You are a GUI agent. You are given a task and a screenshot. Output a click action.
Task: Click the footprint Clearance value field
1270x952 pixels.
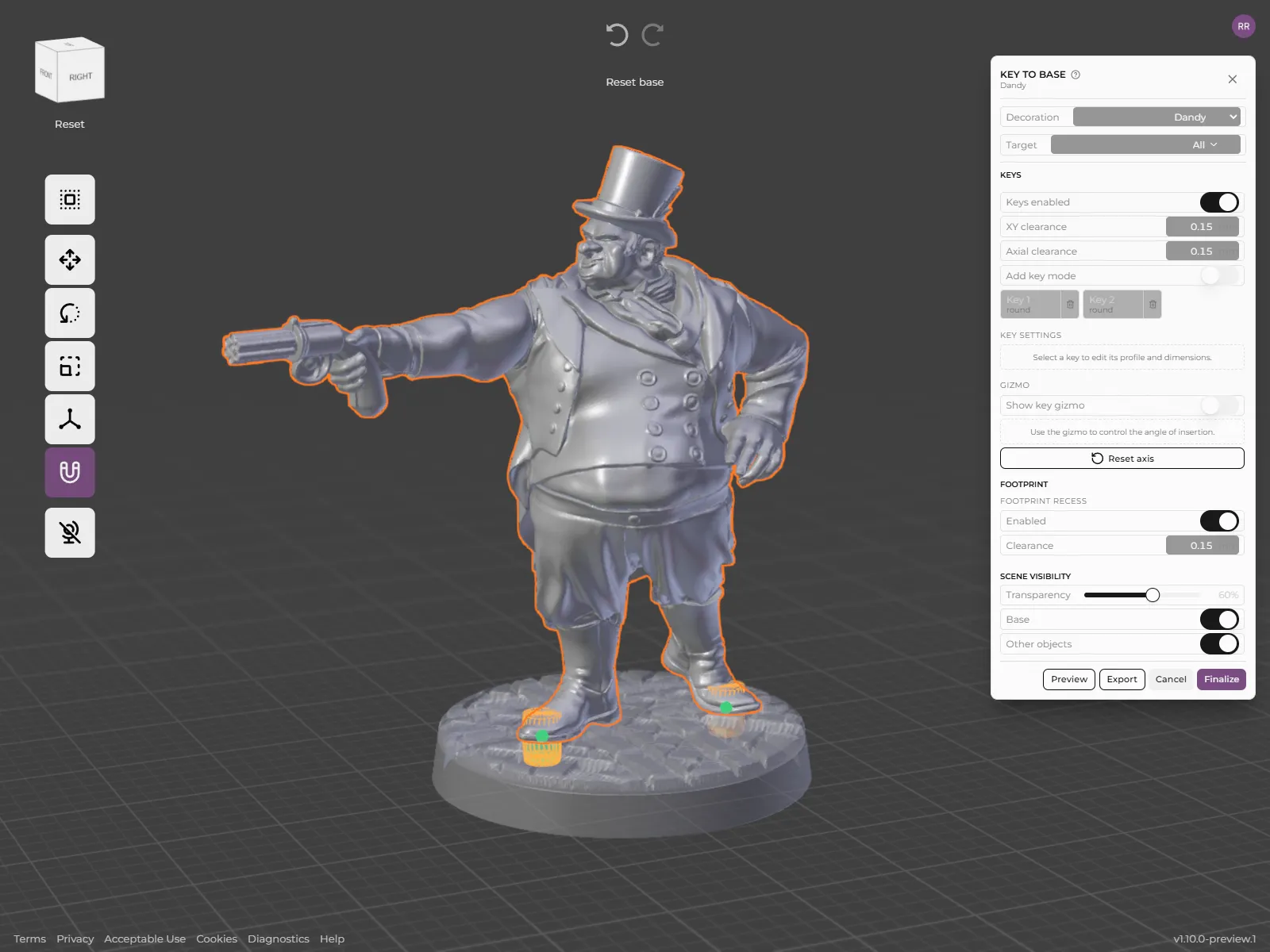(1202, 546)
